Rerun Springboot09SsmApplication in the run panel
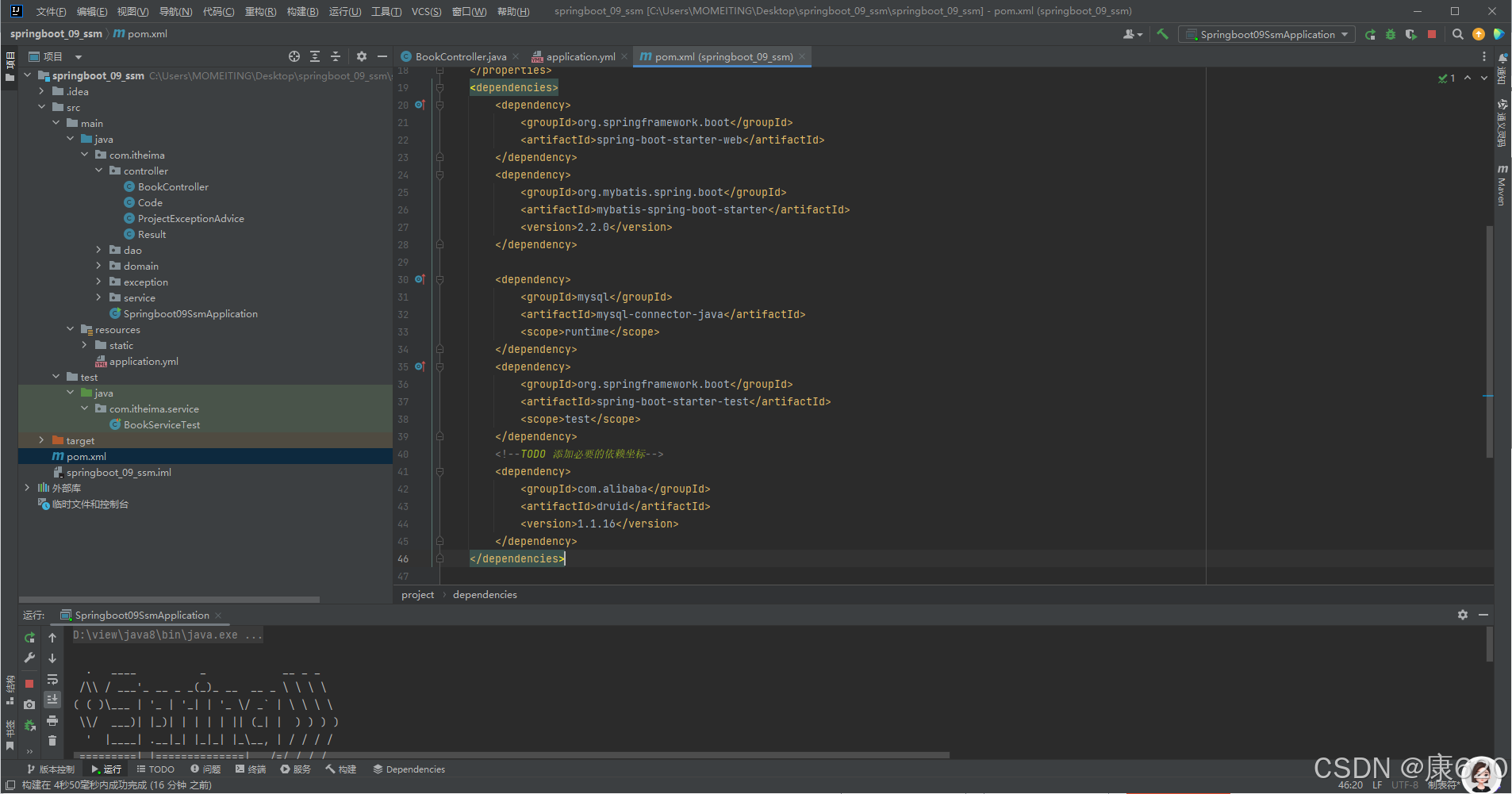 point(29,638)
